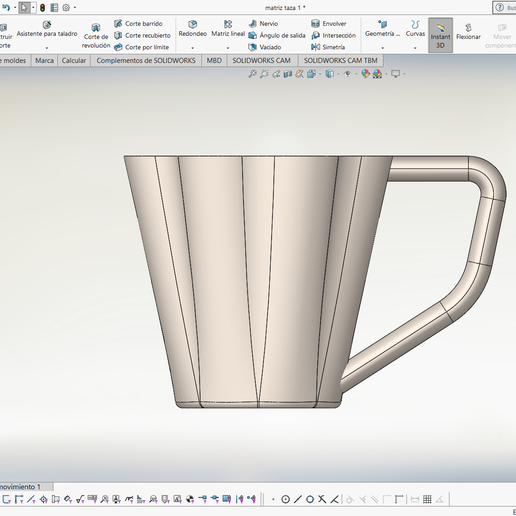Select the Ángulo de salida tool
Image resolution: width=516 pixels, height=516 pixels.
coord(277,35)
